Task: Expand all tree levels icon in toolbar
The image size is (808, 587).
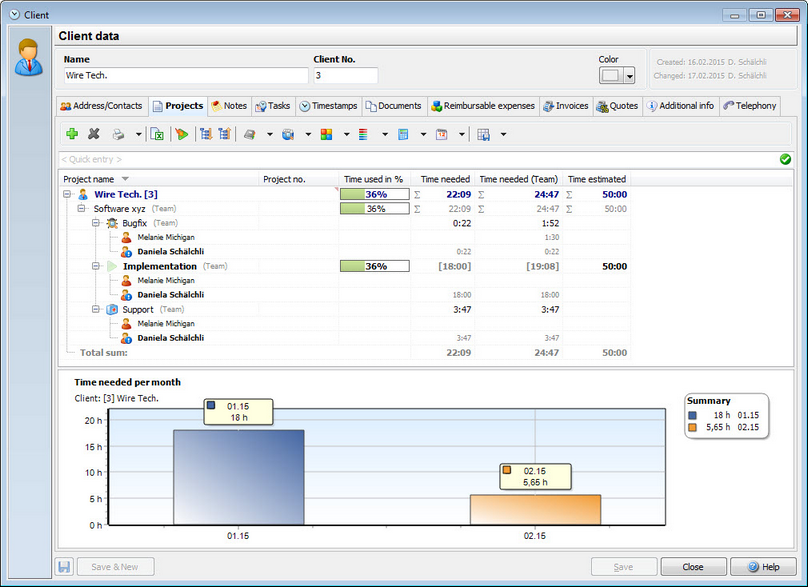Action: click(206, 135)
